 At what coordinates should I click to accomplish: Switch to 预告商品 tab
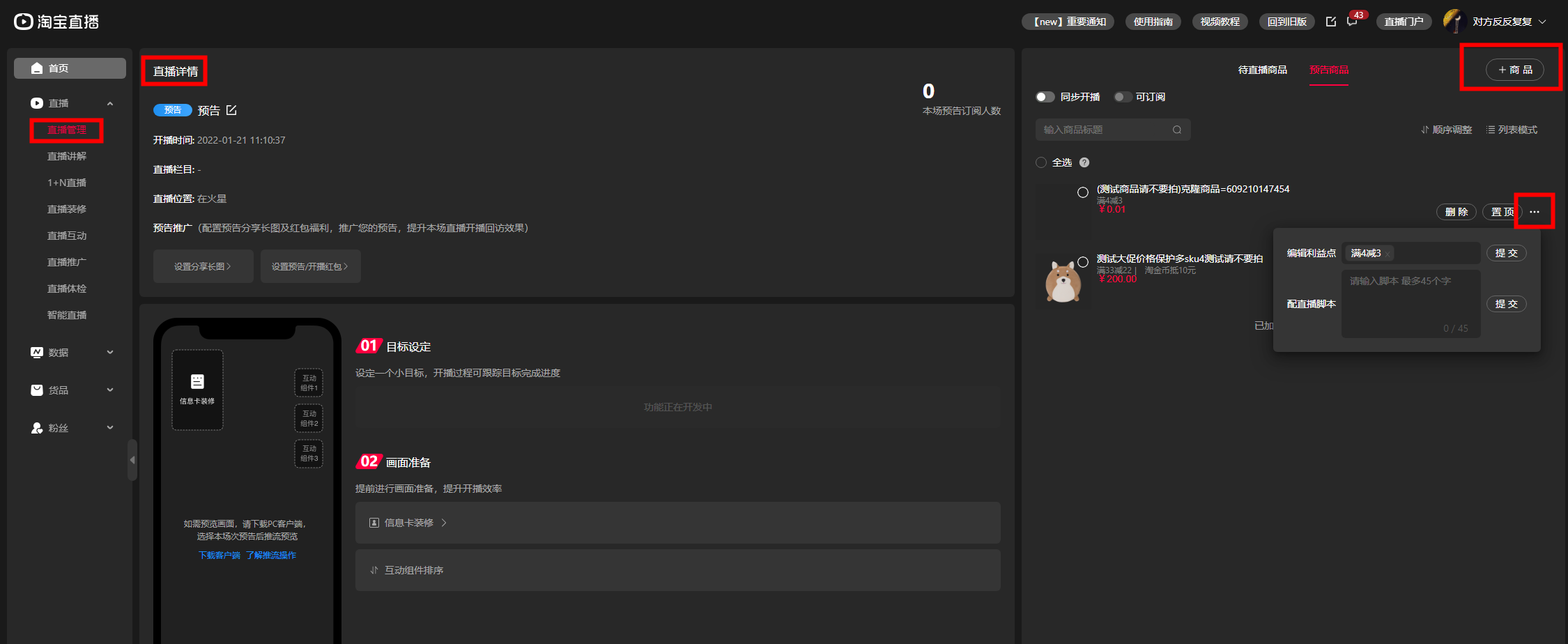(1329, 70)
